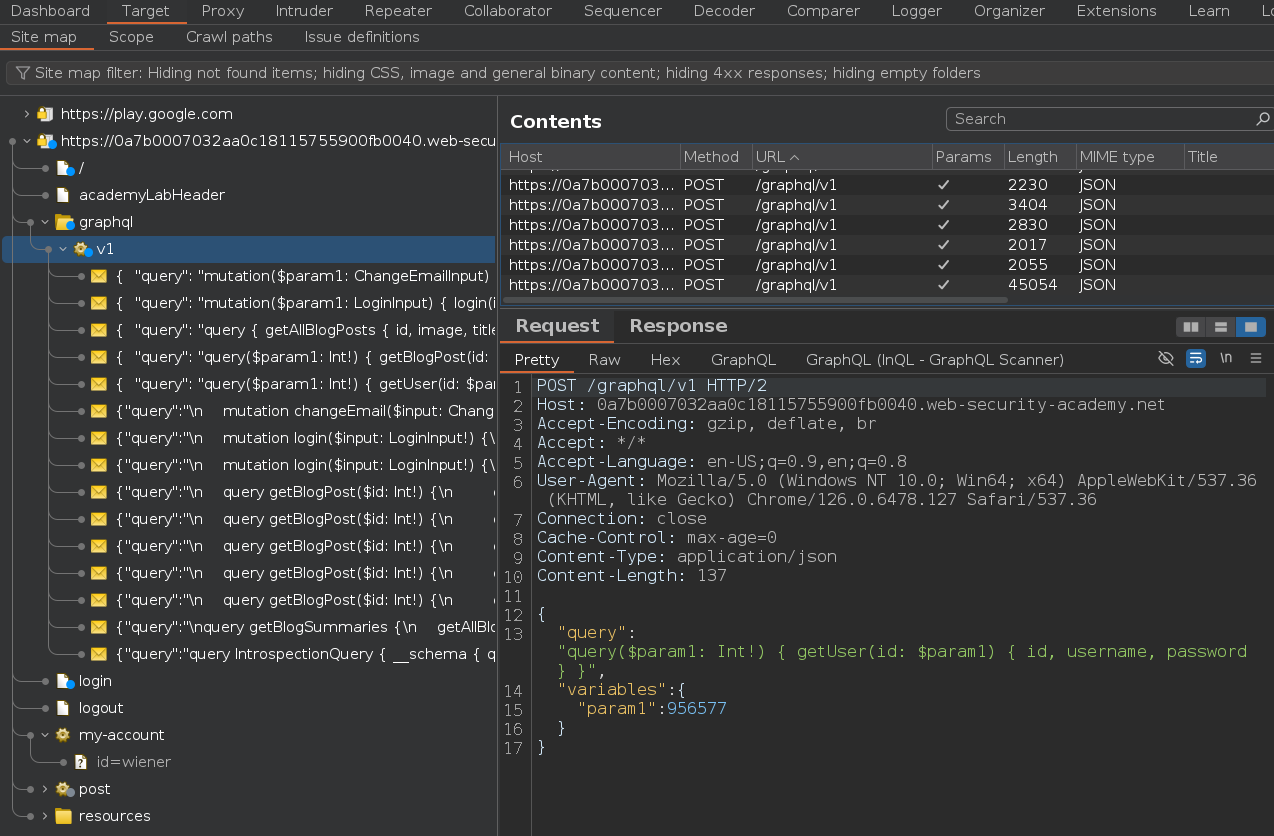Click the logout file icon
The width and height of the screenshot is (1274, 836).
point(63,708)
